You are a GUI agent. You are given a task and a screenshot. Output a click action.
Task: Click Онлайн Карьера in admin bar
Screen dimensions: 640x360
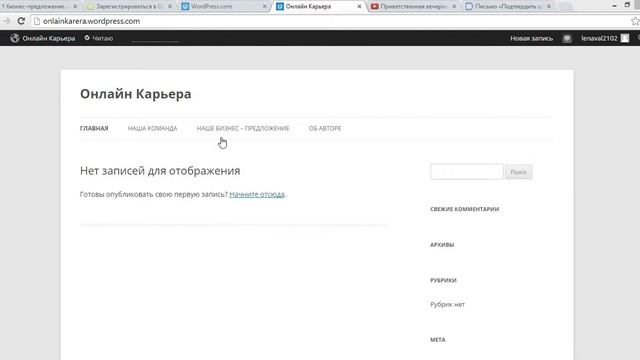pyautogui.click(x=49, y=38)
